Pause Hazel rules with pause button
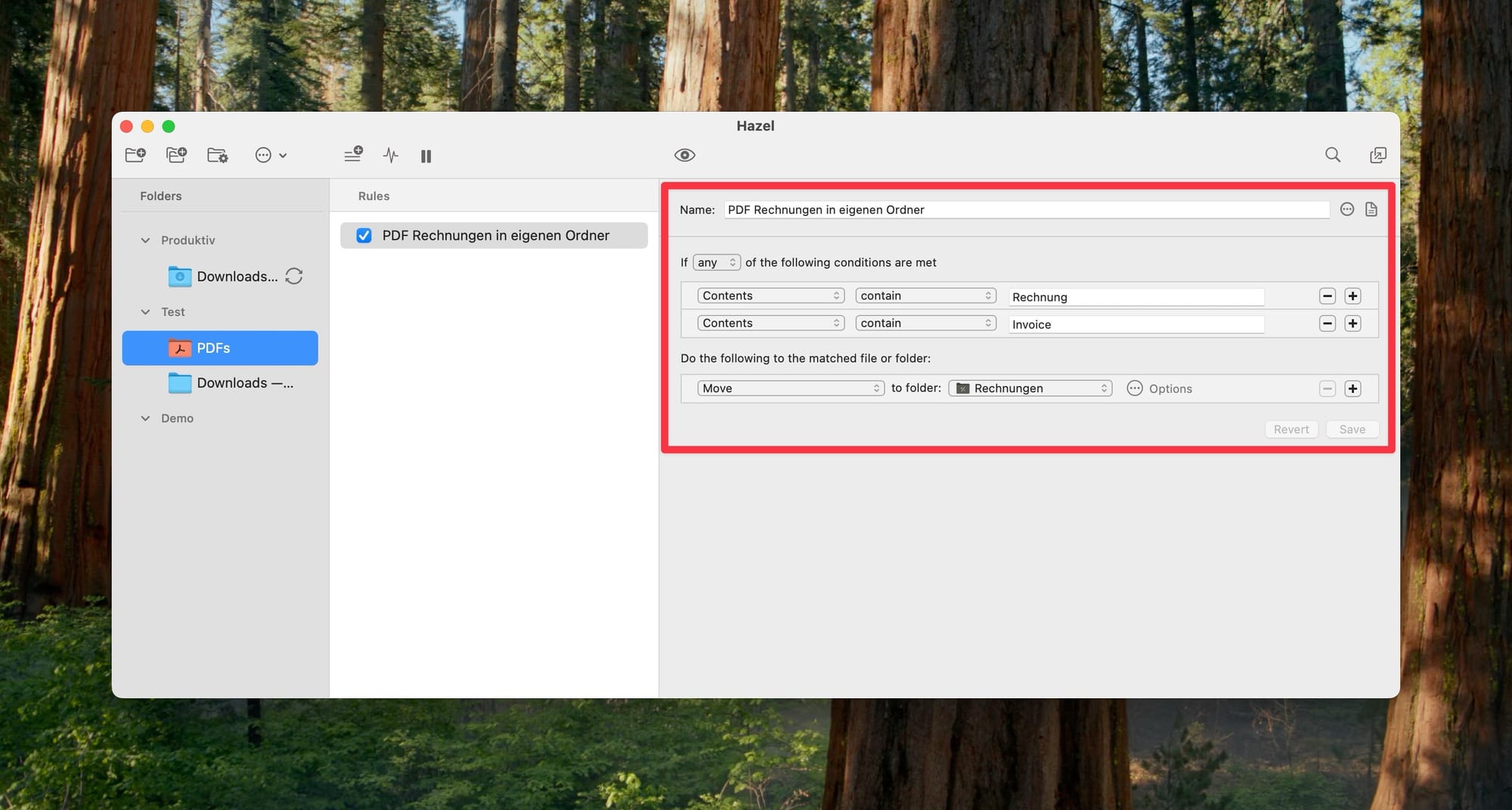Viewport: 1512px width, 810px height. point(426,156)
